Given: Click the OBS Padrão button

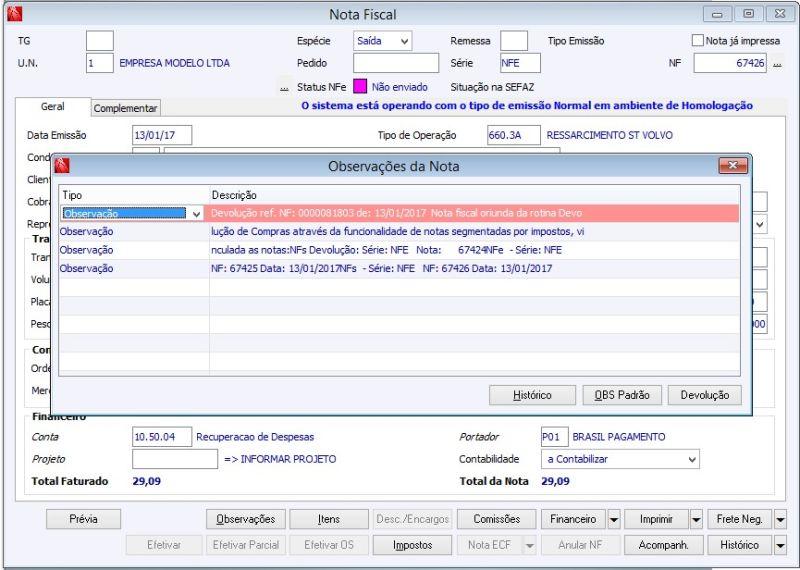Looking at the screenshot, I should (622, 395).
